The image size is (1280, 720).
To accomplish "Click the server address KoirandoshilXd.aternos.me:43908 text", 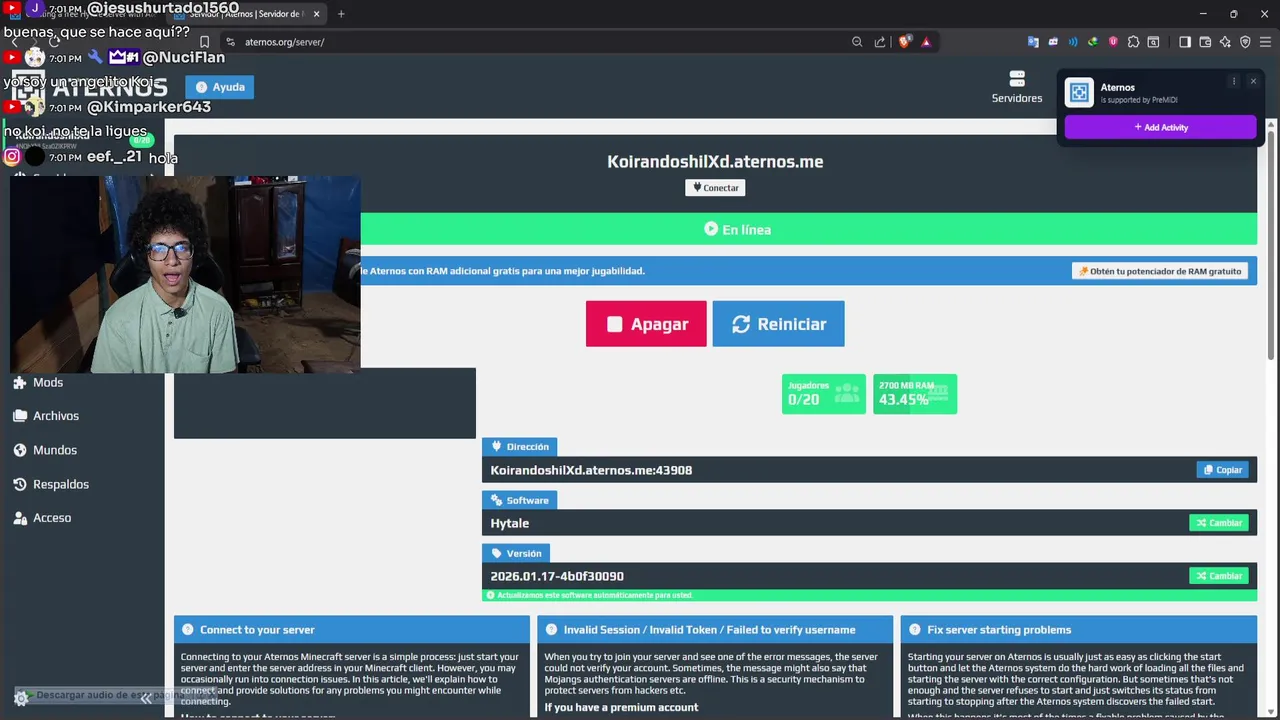I will coord(591,470).
